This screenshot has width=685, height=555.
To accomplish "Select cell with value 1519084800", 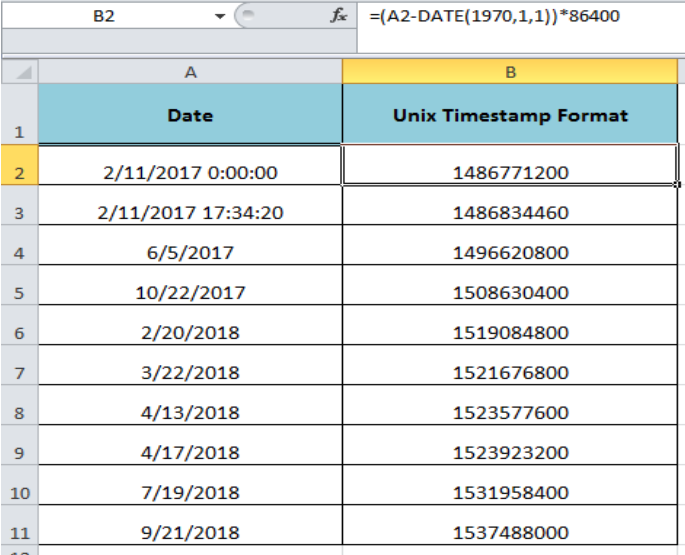I will pos(510,325).
